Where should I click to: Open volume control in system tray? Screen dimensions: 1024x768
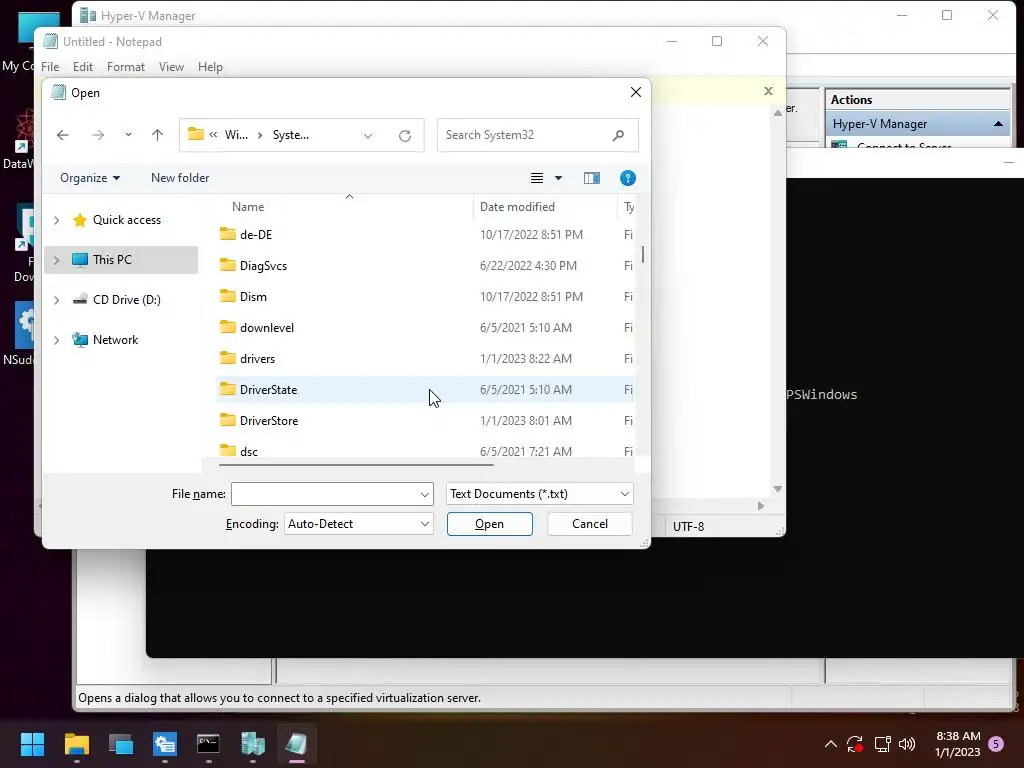pyautogui.click(x=907, y=744)
